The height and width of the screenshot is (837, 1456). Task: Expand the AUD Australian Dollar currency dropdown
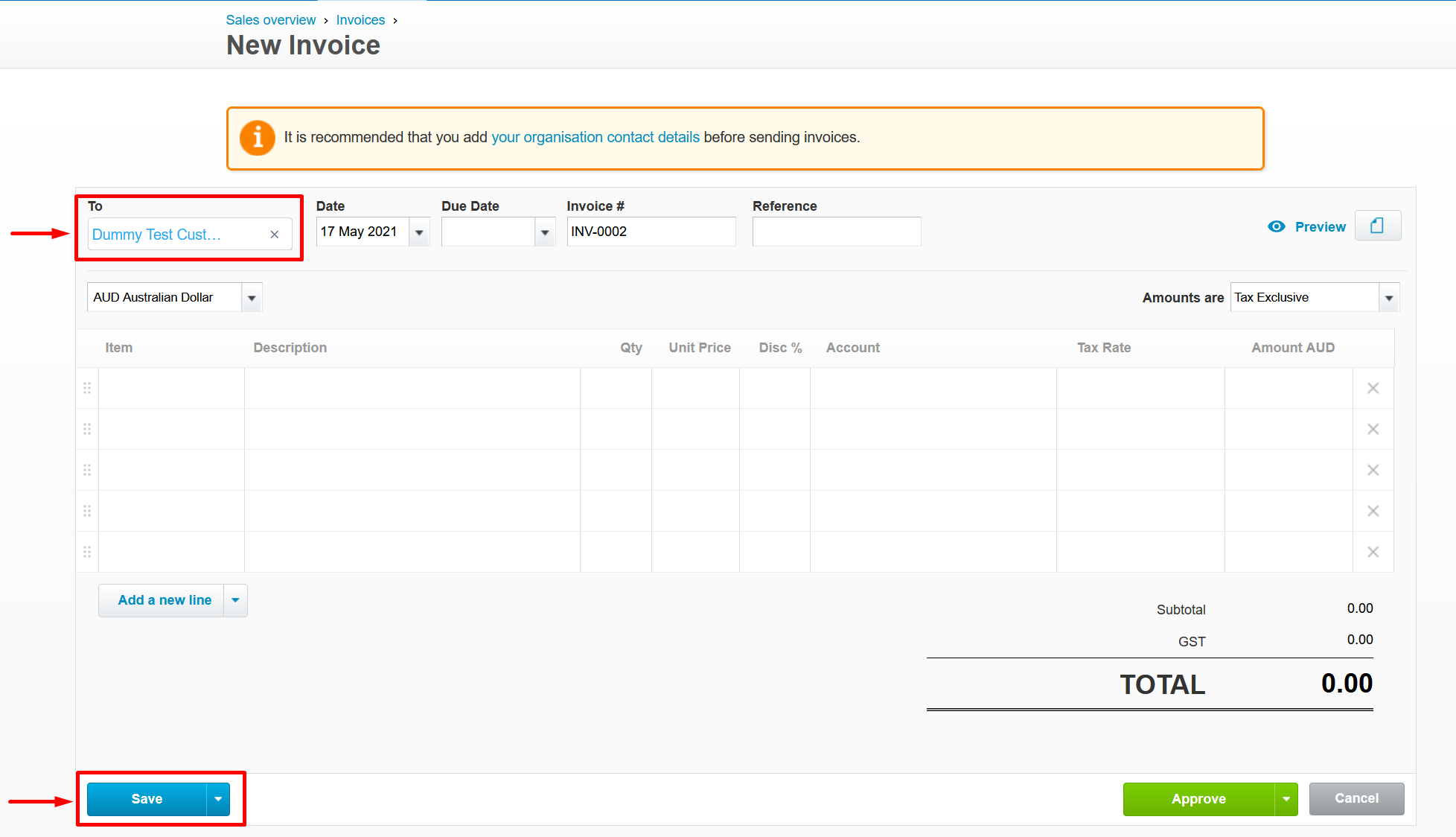[x=252, y=298]
